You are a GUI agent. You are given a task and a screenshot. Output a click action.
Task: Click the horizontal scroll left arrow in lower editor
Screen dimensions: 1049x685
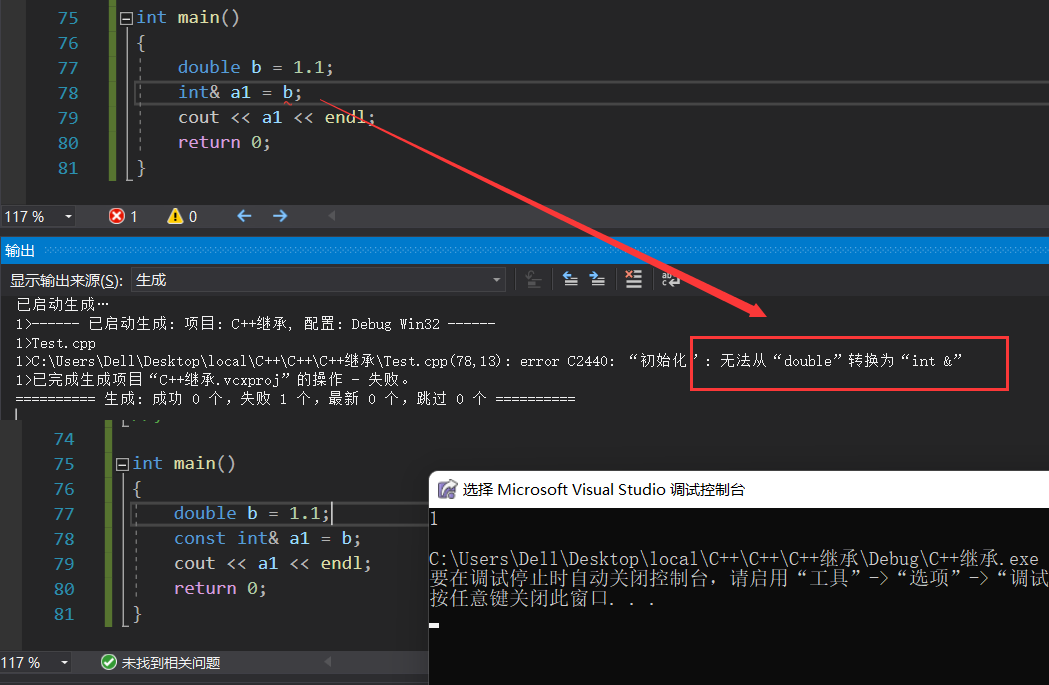(328, 662)
